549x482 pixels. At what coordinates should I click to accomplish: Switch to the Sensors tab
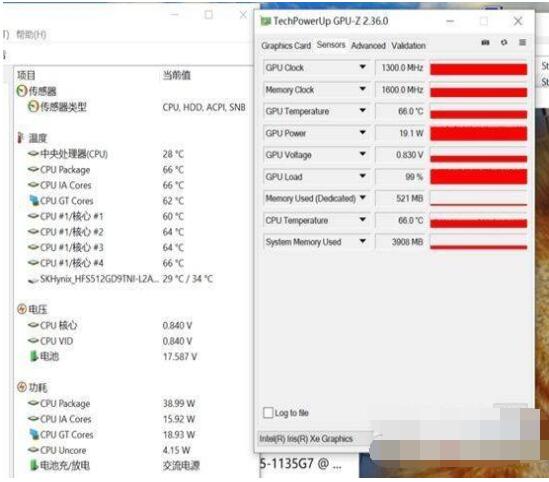[331, 45]
